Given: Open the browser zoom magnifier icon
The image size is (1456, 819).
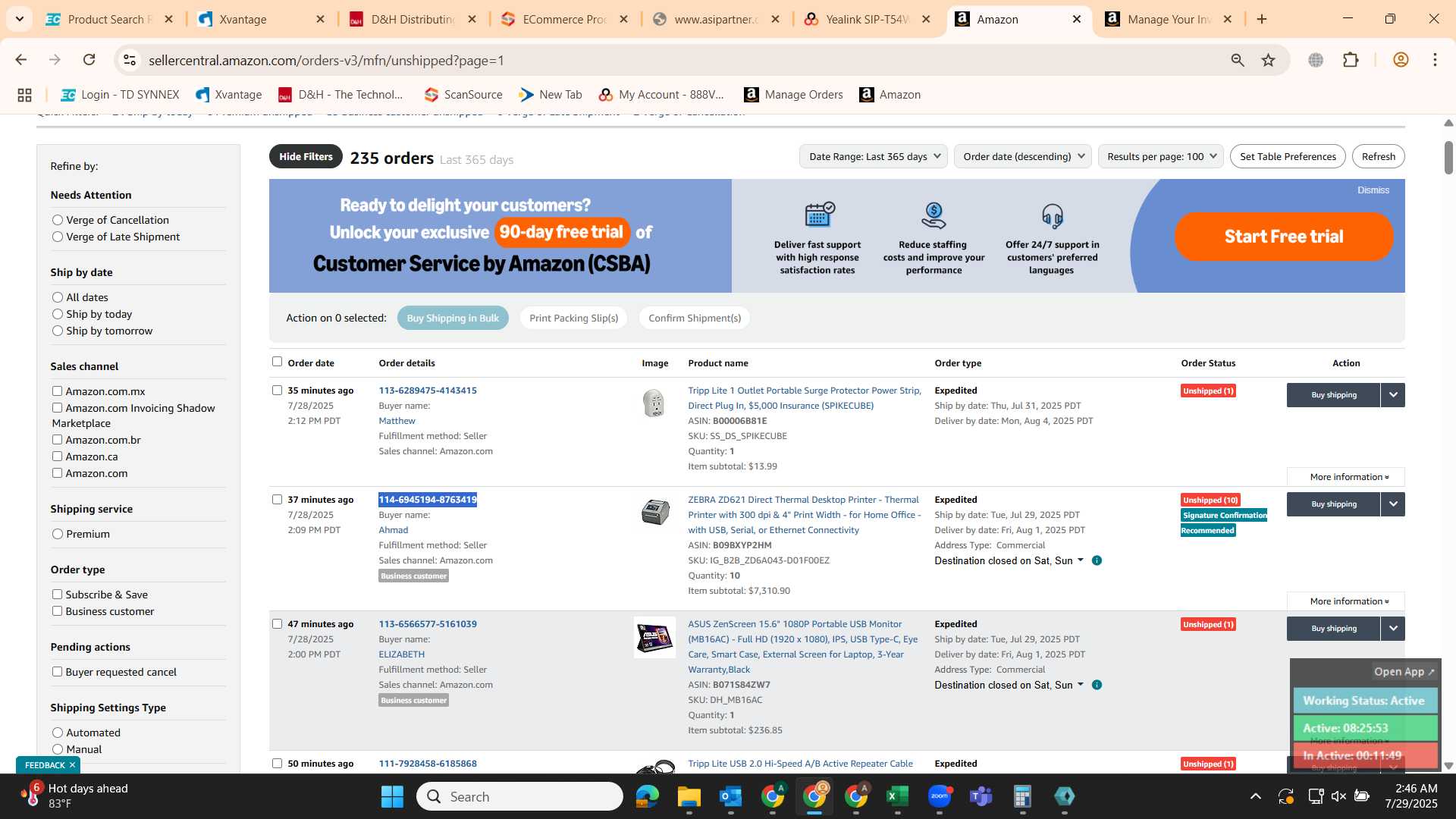Looking at the screenshot, I should 1238,60.
